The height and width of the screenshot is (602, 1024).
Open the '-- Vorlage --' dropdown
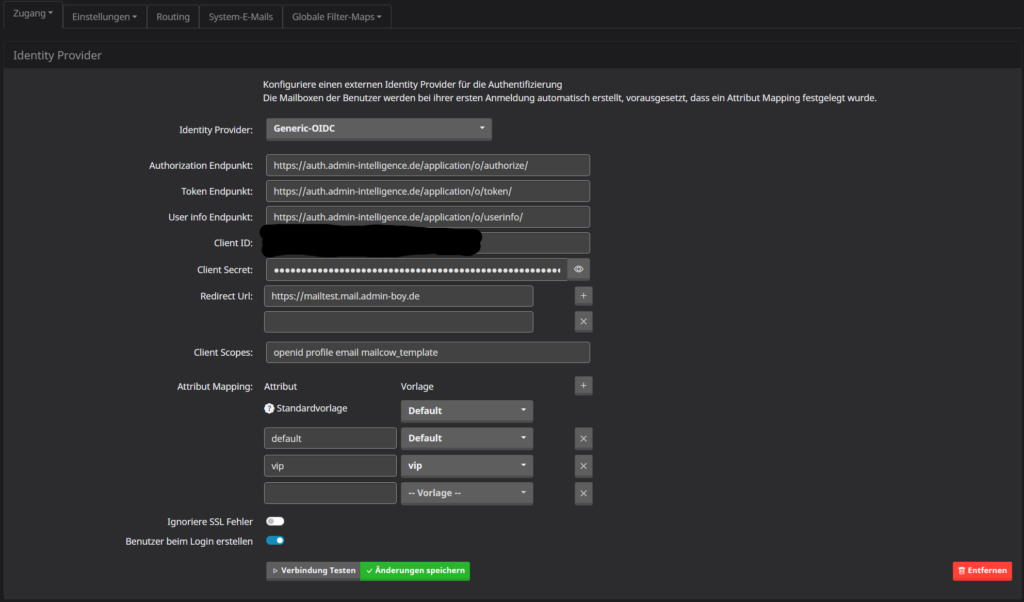pyautogui.click(x=467, y=493)
